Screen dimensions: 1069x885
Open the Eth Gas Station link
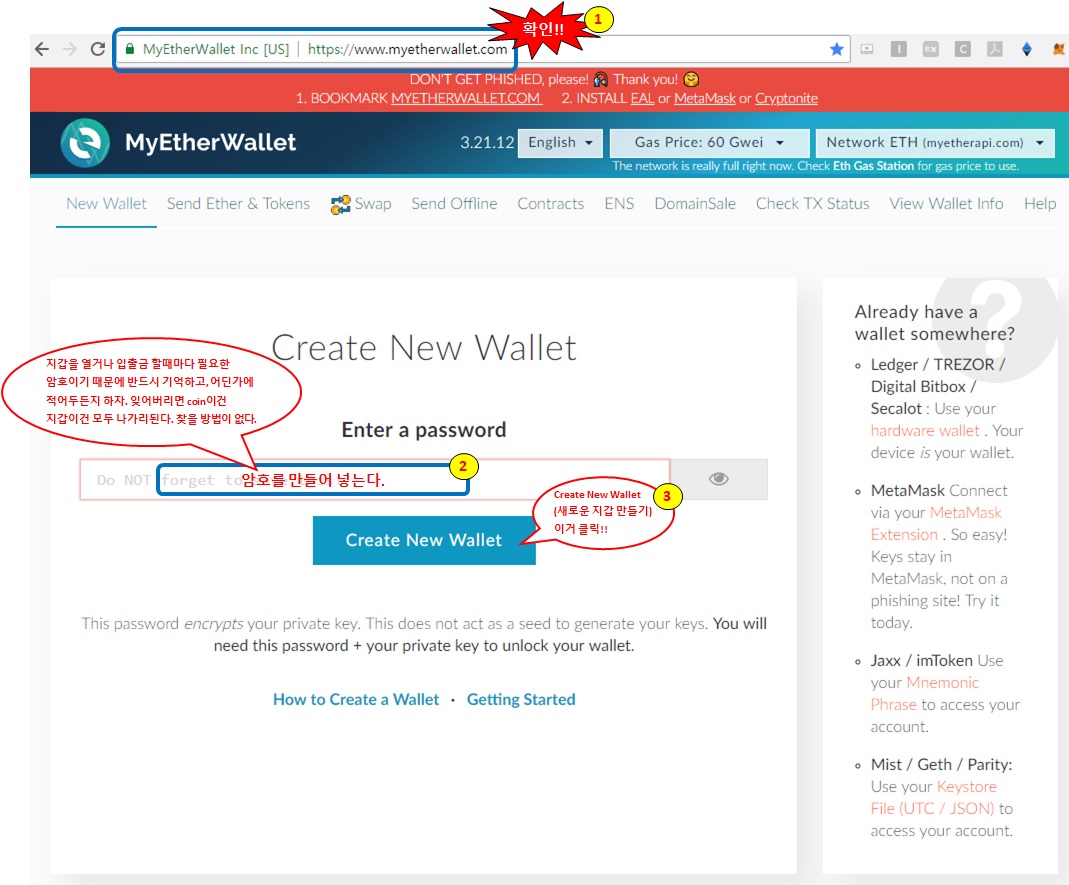click(873, 166)
